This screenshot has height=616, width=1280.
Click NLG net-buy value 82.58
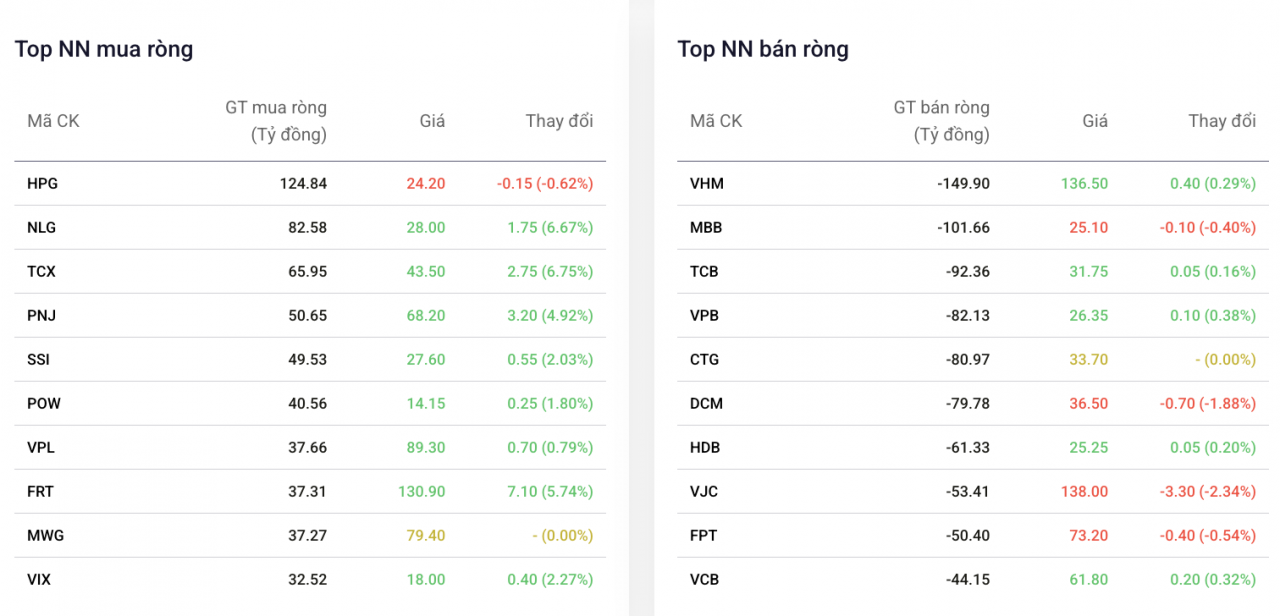tap(307, 228)
